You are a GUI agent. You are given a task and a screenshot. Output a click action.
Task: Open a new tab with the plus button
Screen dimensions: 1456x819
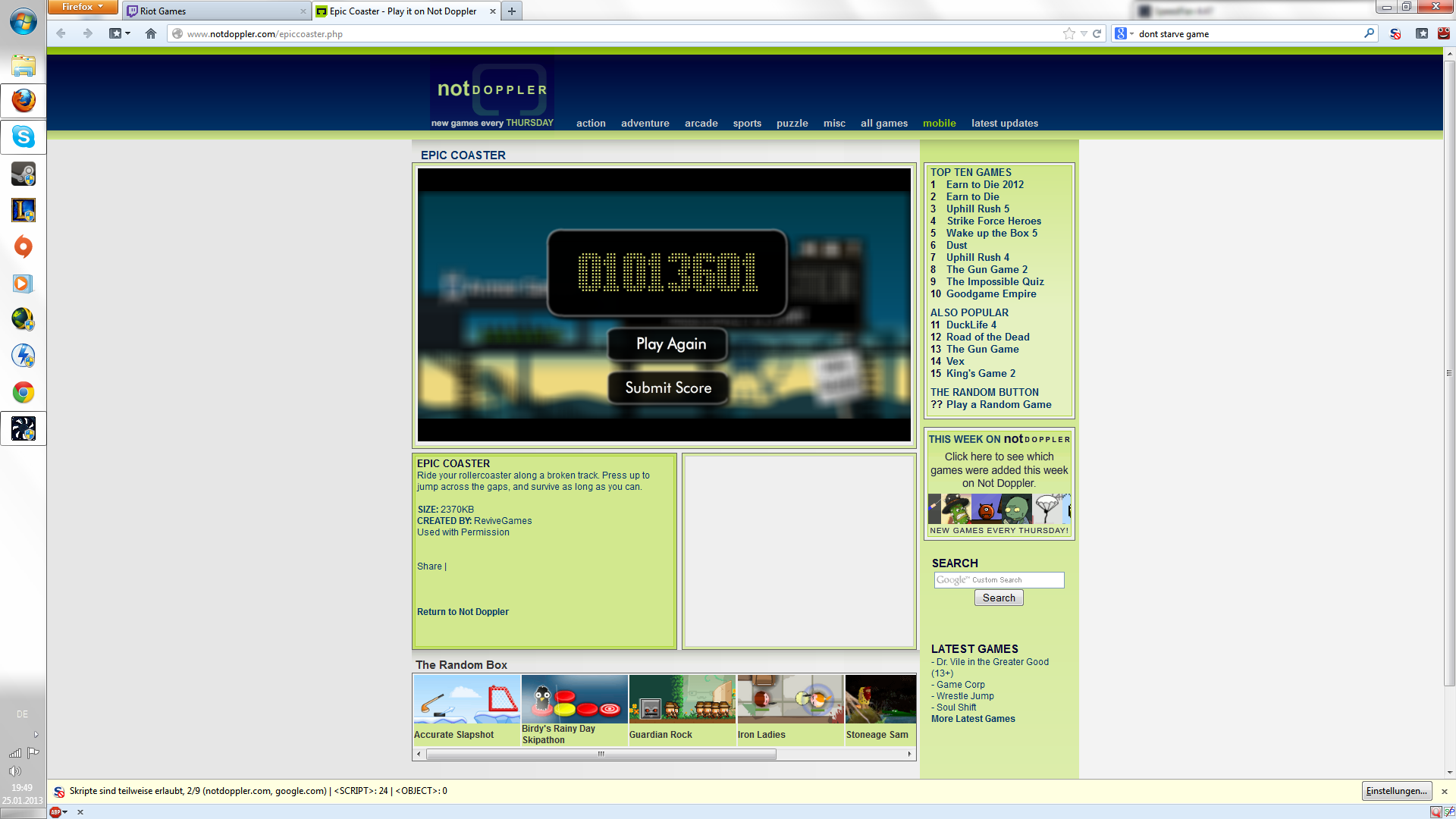point(512,11)
